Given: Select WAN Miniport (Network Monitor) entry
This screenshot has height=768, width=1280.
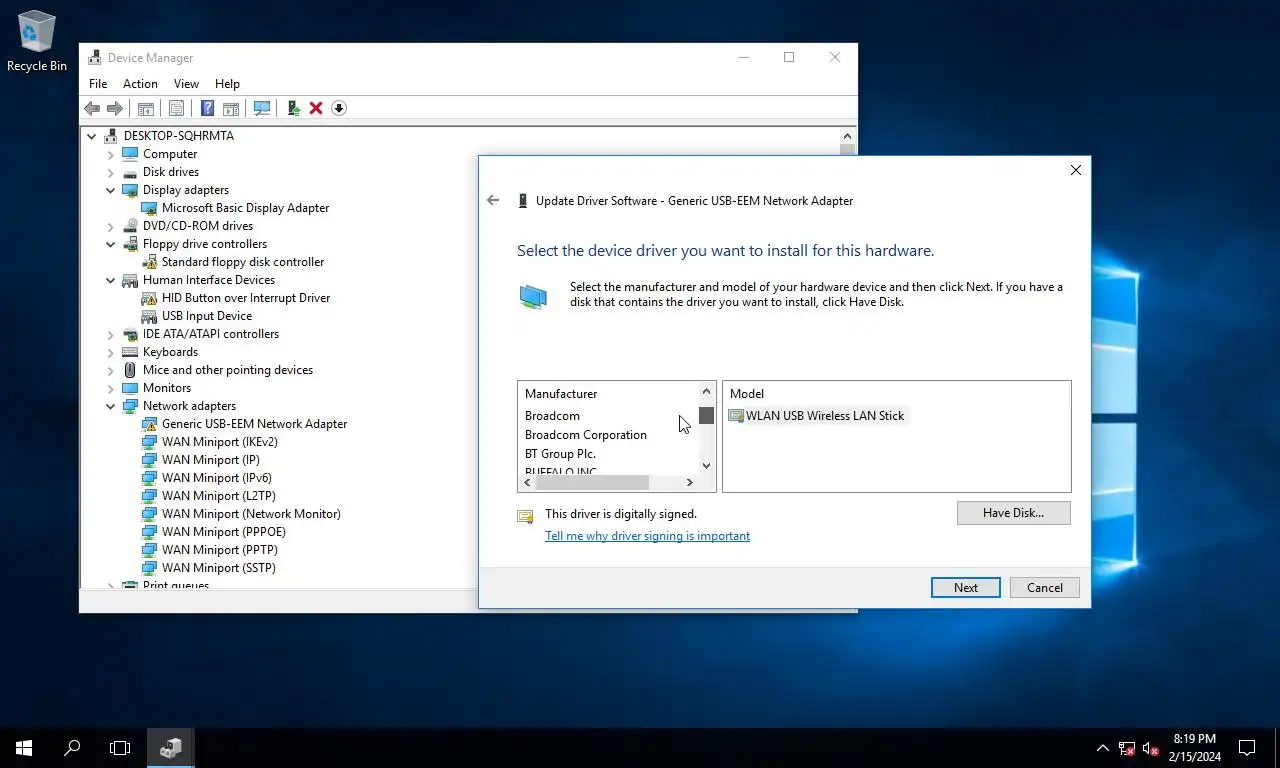Looking at the screenshot, I should click(x=251, y=514).
